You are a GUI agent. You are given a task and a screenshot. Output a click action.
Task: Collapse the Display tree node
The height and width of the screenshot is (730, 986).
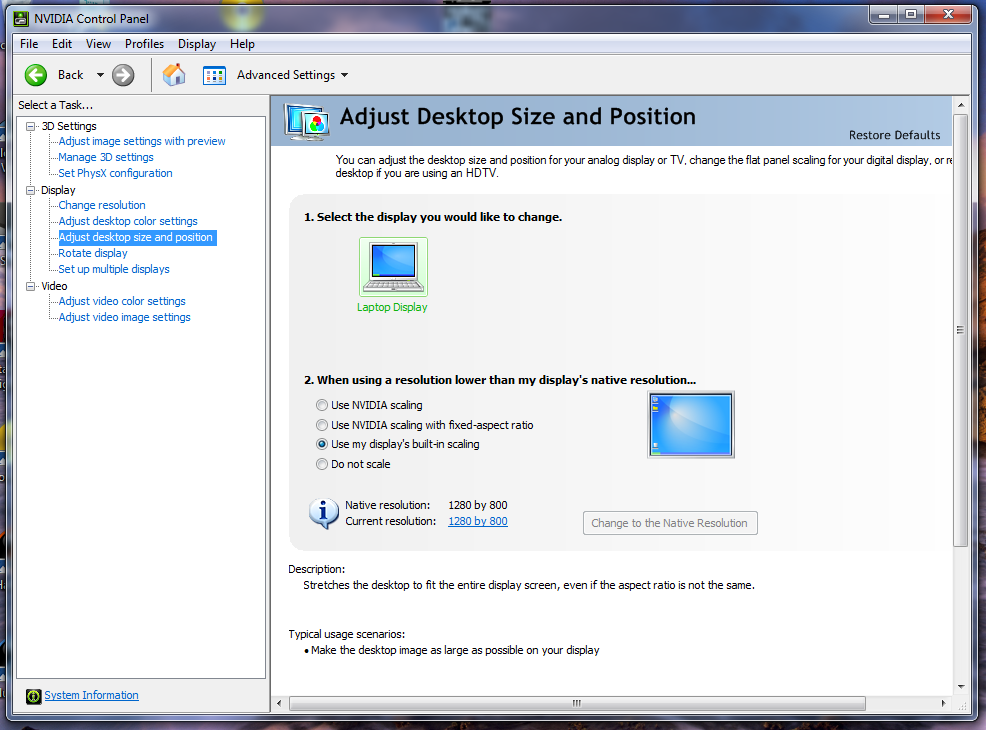(x=30, y=190)
